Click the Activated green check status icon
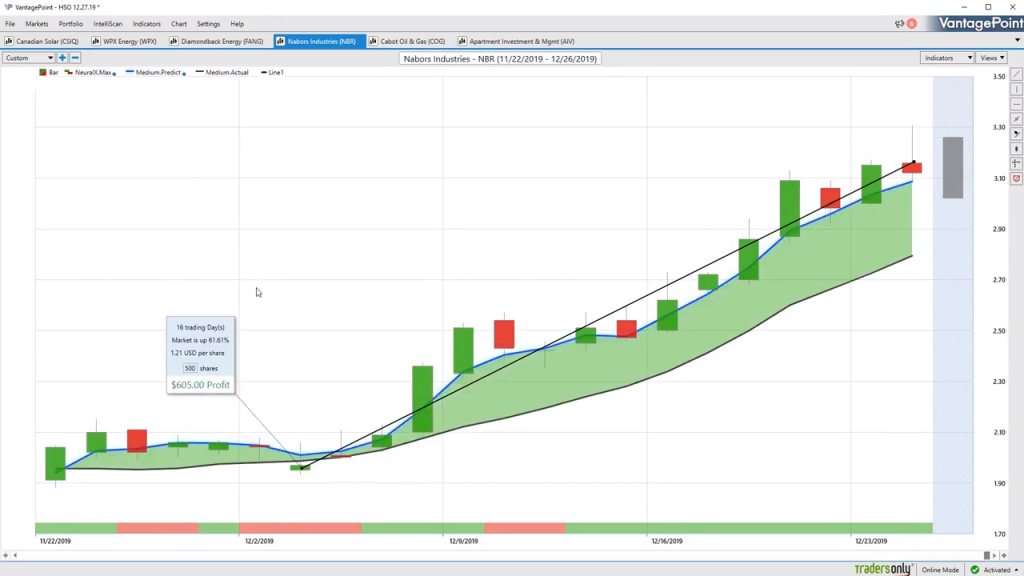Image resolution: width=1024 pixels, height=576 pixels. (x=974, y=569)
